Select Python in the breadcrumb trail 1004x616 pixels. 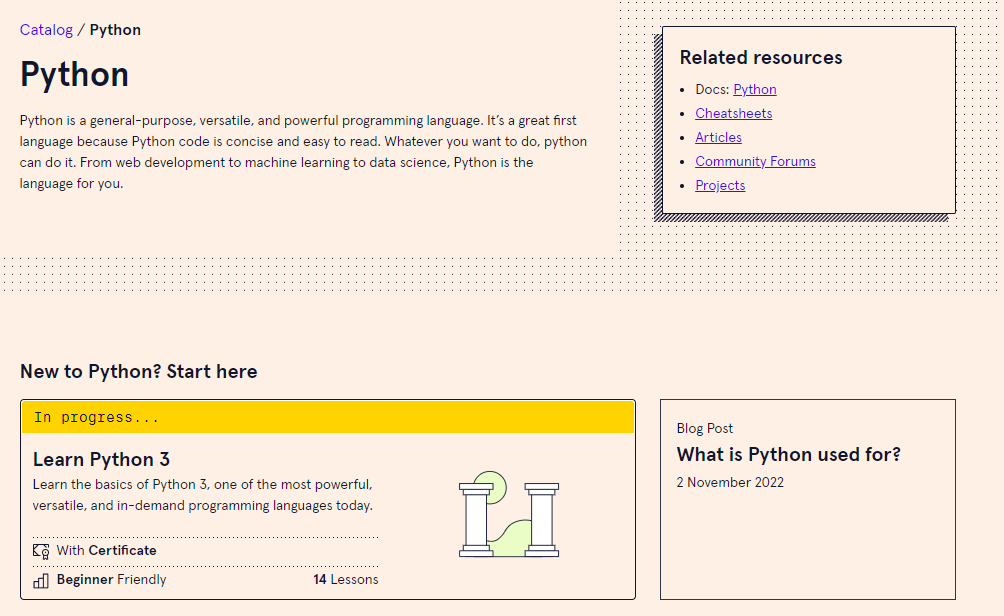point(115,30)
